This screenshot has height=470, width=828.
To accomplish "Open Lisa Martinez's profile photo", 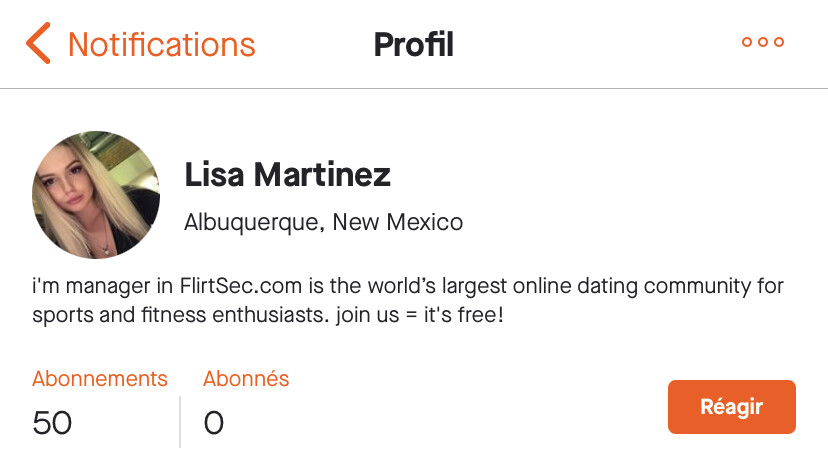I will coord(96,195).
